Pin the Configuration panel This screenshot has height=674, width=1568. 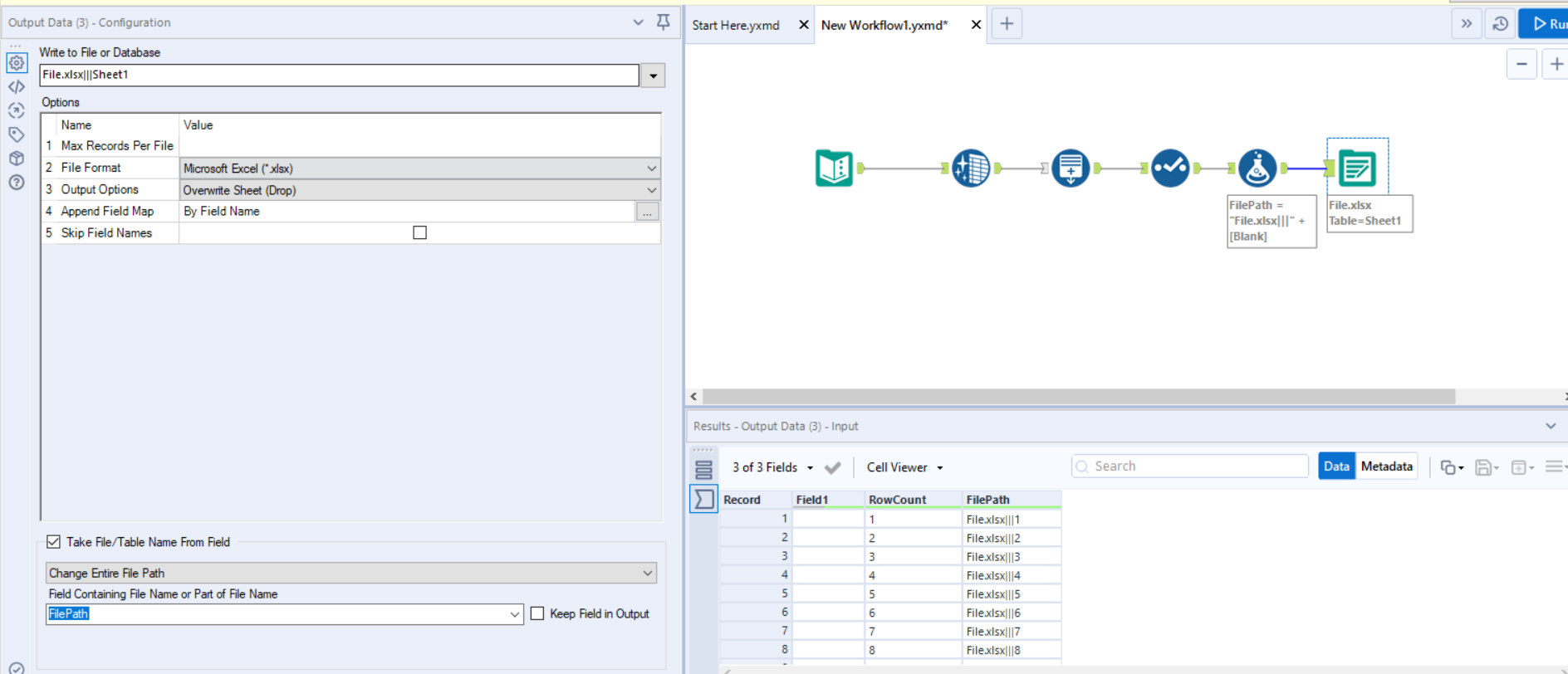(663, 22)
